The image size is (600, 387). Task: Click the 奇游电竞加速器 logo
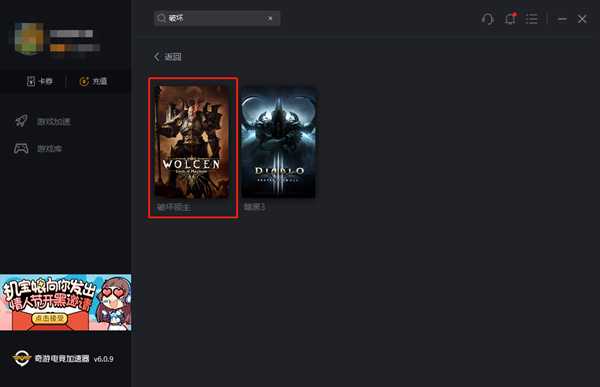coord(21,359)
